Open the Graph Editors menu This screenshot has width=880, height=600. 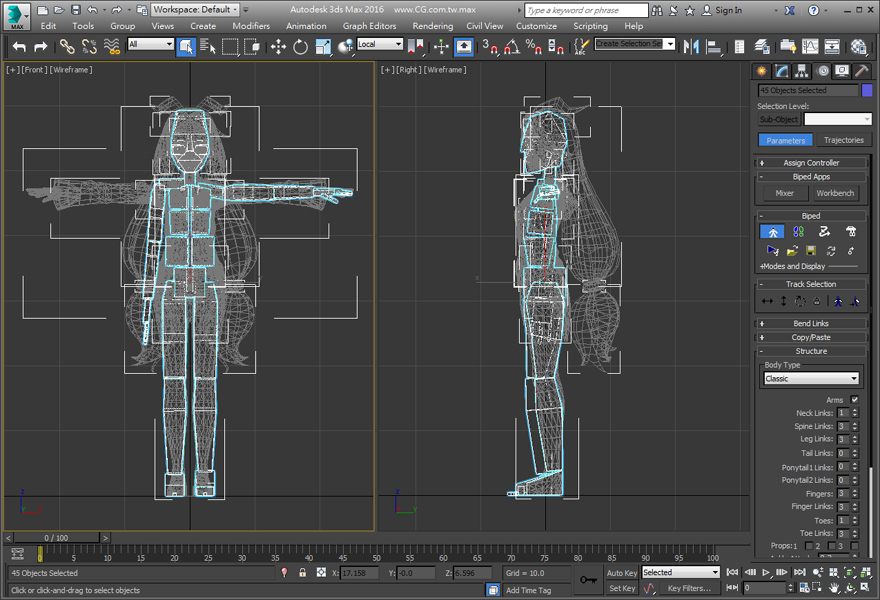(x=369, y=26)
